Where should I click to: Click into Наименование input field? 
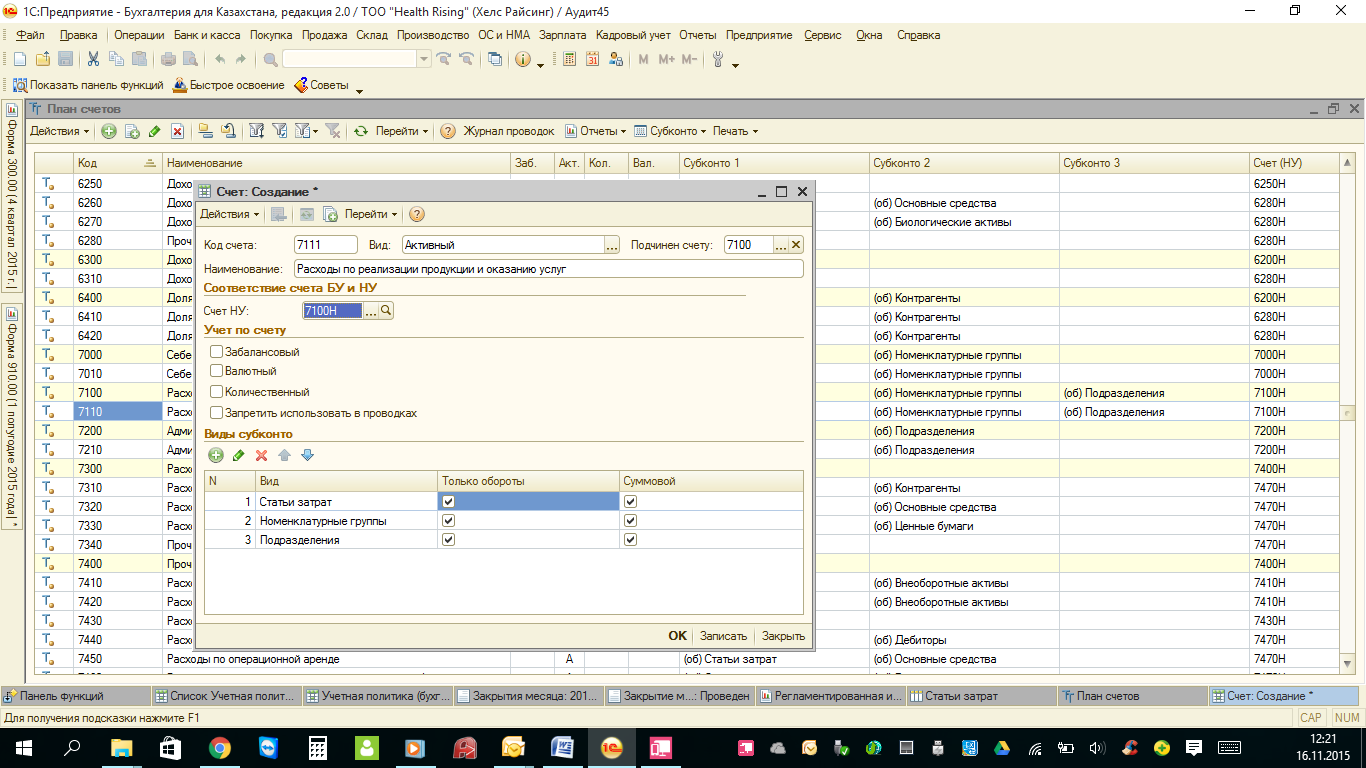click(x=549, y=269)
